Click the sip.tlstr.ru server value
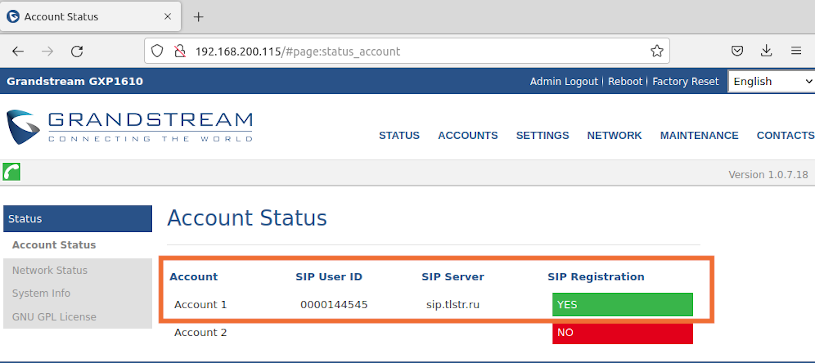The width and height of the screenshot is (815, 363). (453, 304)
